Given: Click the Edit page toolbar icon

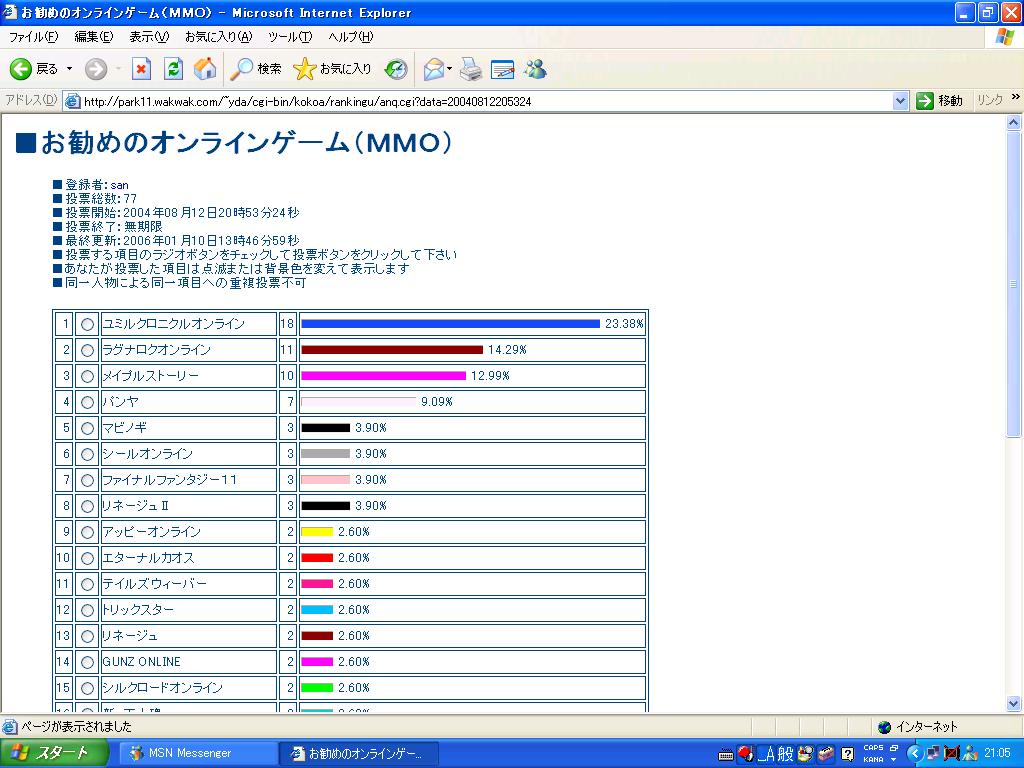Looking at the screenshot, I should point(502,69).
